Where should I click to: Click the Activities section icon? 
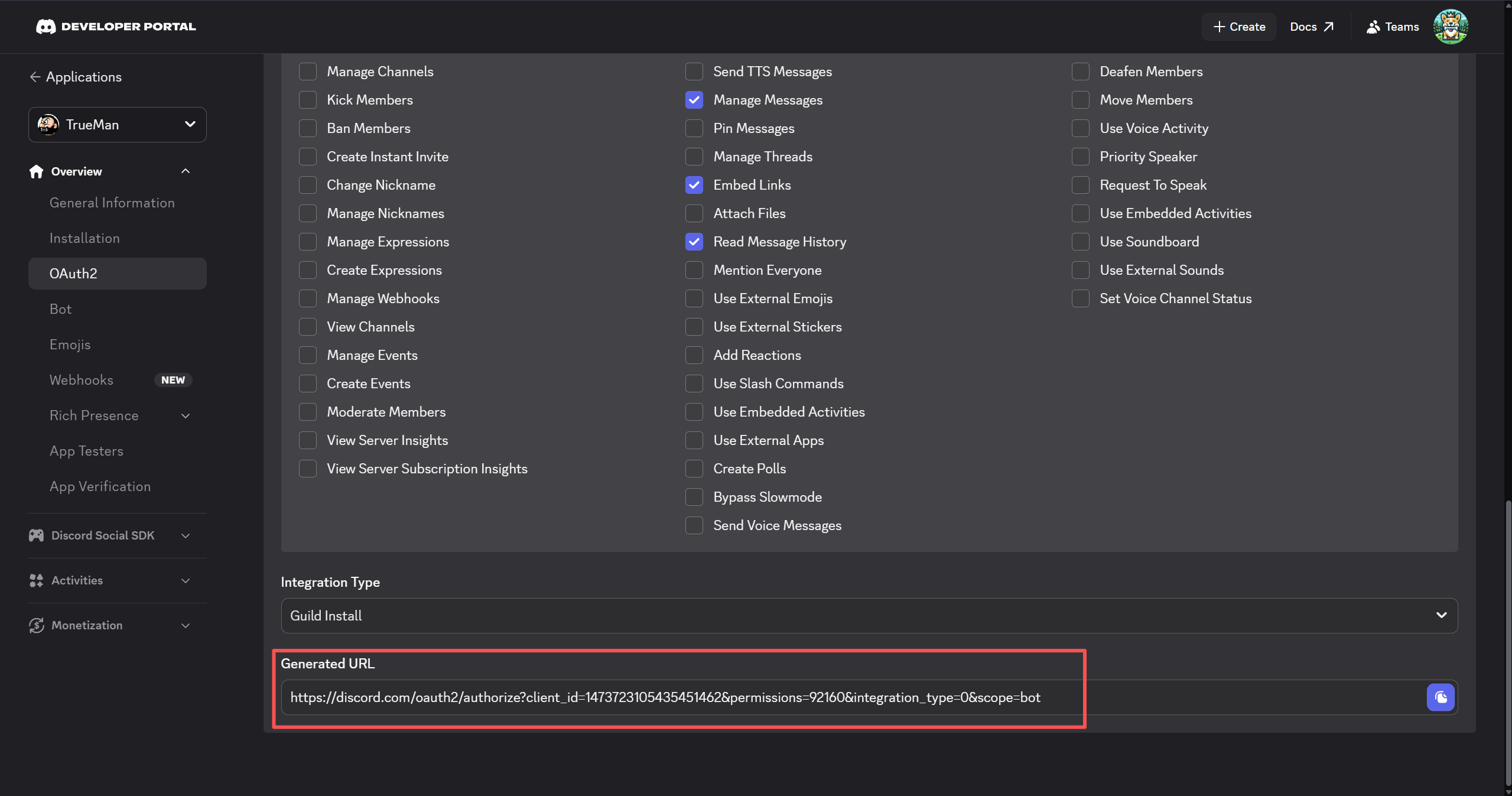(x=37, y=580)
